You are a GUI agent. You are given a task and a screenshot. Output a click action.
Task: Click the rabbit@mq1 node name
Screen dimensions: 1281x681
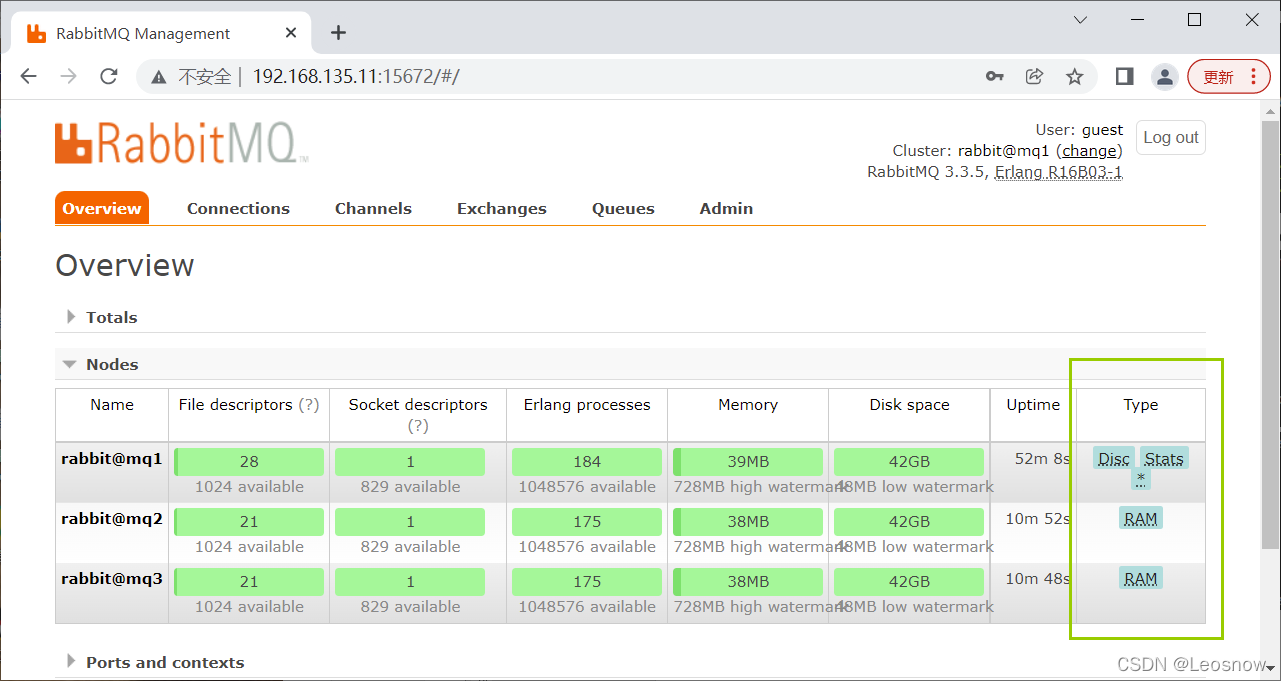(112, 460)
